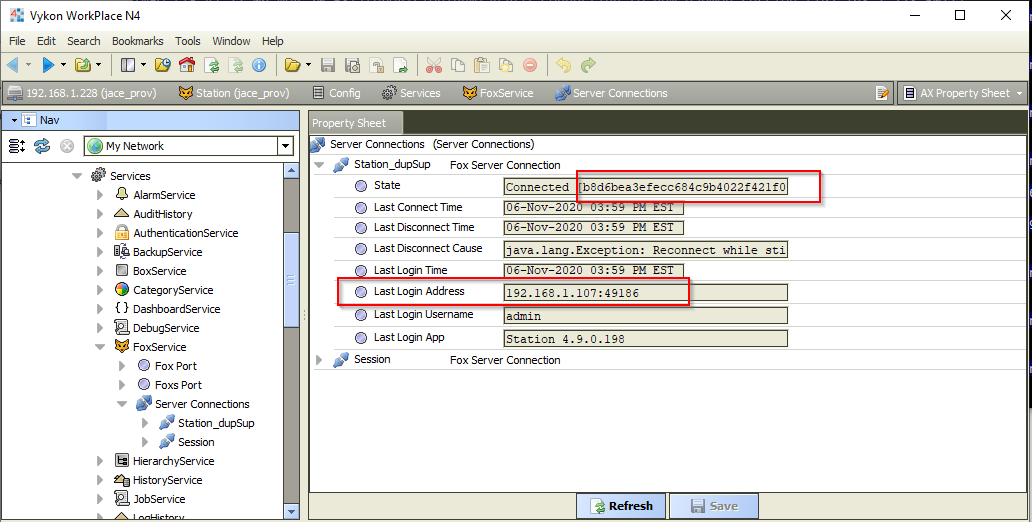Go to Station (jace_prov) breadcrumb
The width and height of the screenshot is (1032, 522).
click(x=234, y=93)
